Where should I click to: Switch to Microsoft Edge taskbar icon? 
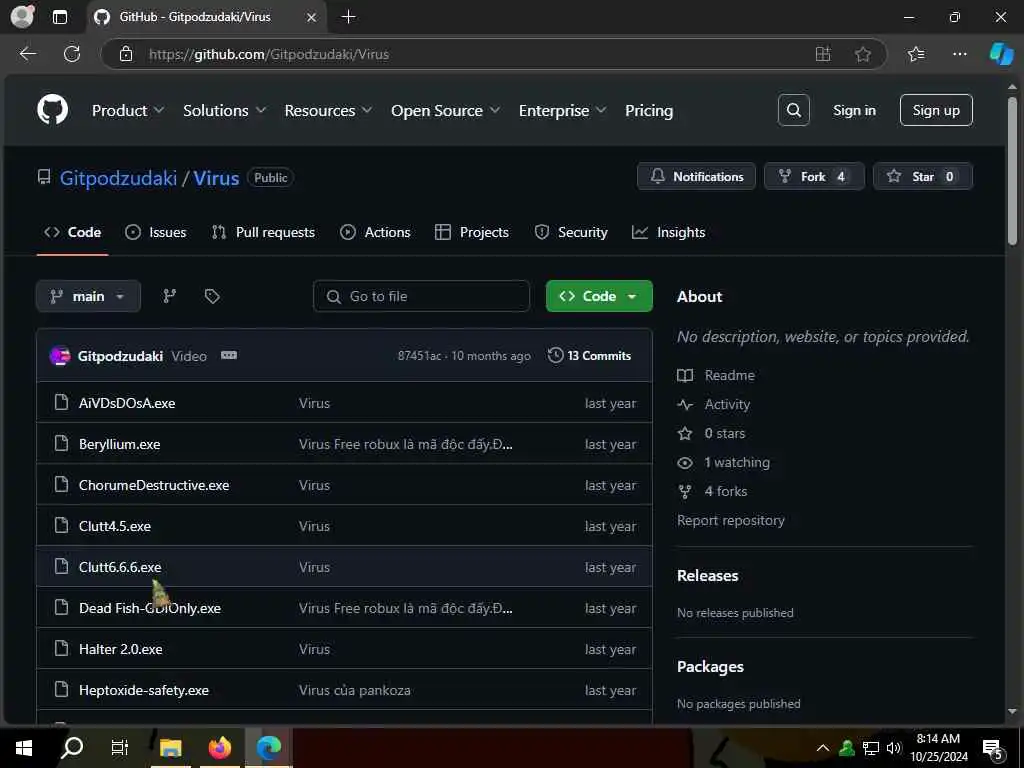(268, 748)
